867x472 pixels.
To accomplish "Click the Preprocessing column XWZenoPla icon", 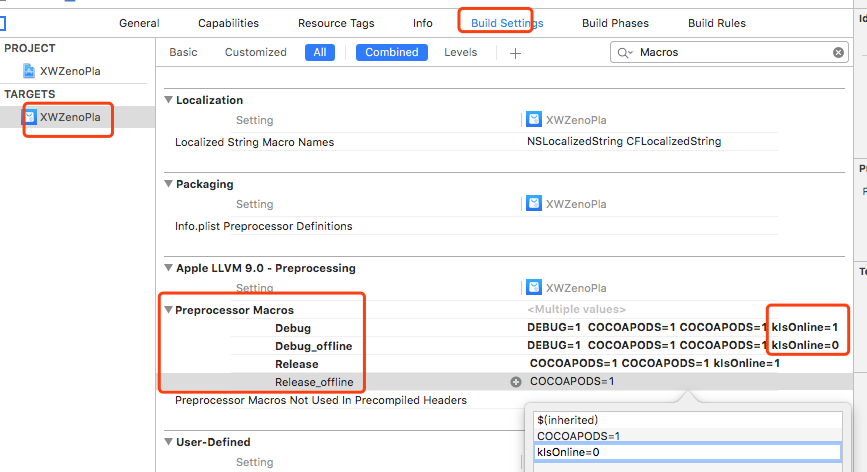I will pos(534,287).
